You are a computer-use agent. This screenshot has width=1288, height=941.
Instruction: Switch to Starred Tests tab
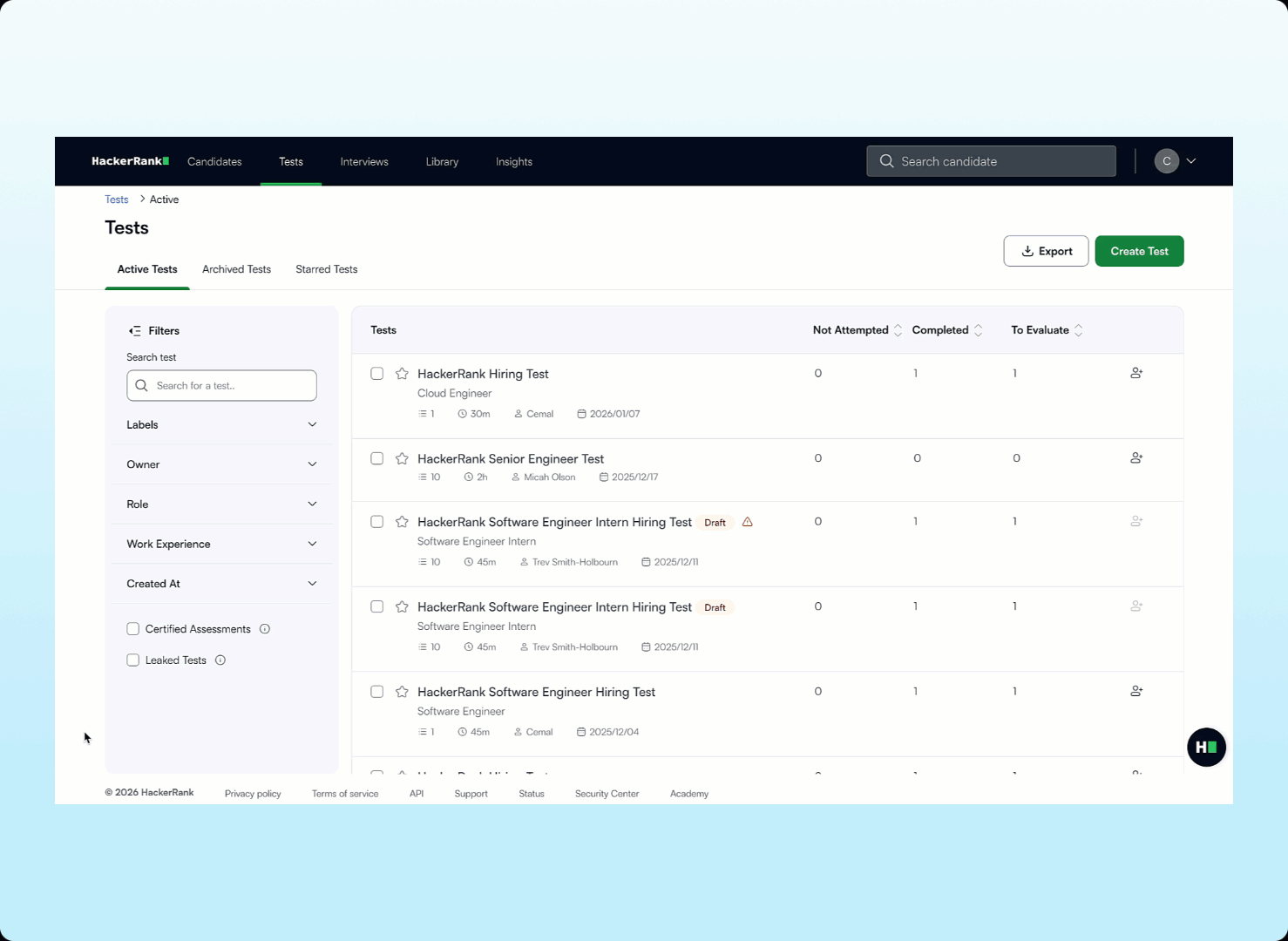tap(327, 269)
